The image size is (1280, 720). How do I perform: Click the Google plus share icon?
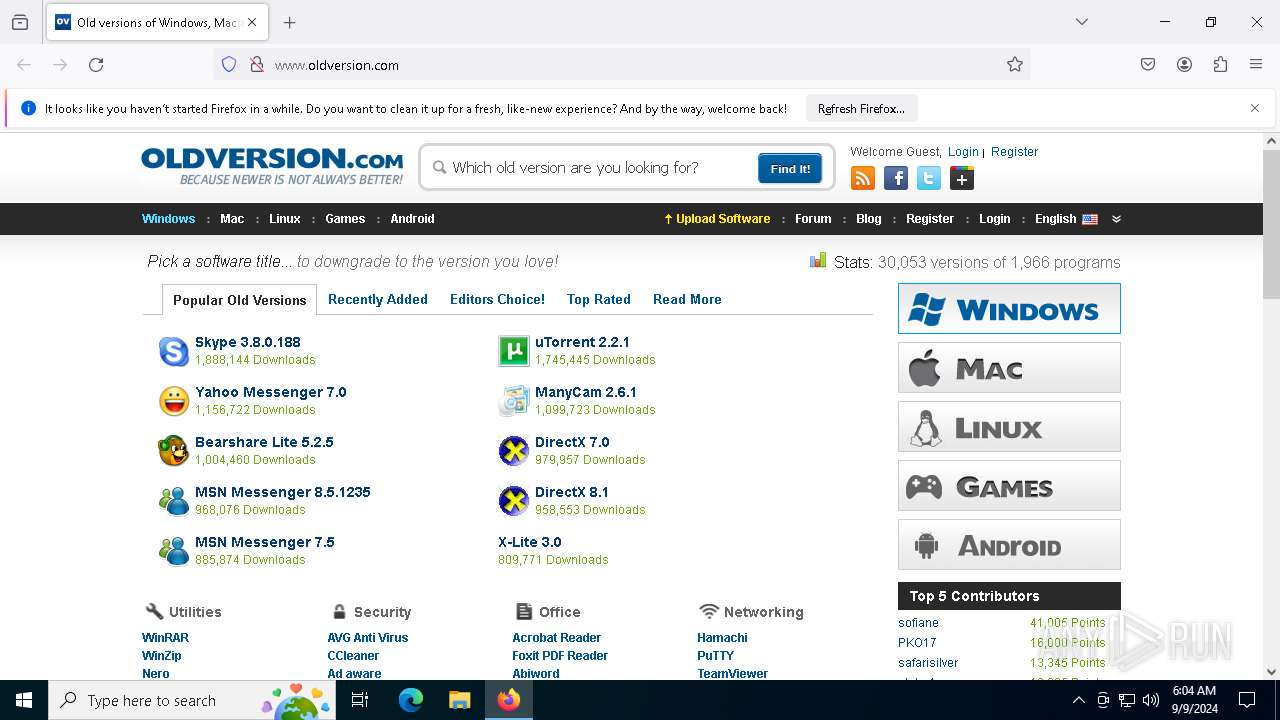click(962, 179)
